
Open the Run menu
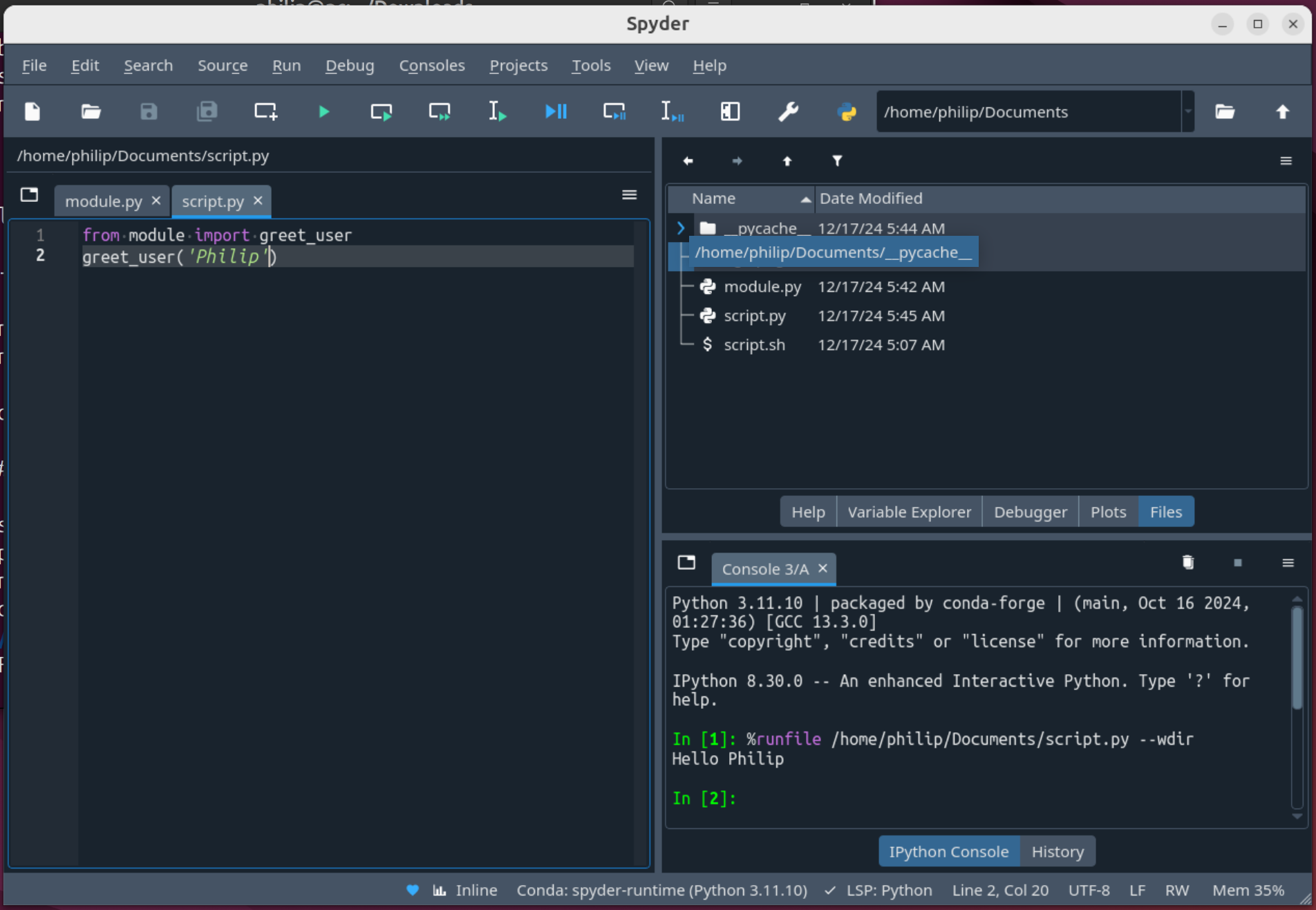click(286, 66)
